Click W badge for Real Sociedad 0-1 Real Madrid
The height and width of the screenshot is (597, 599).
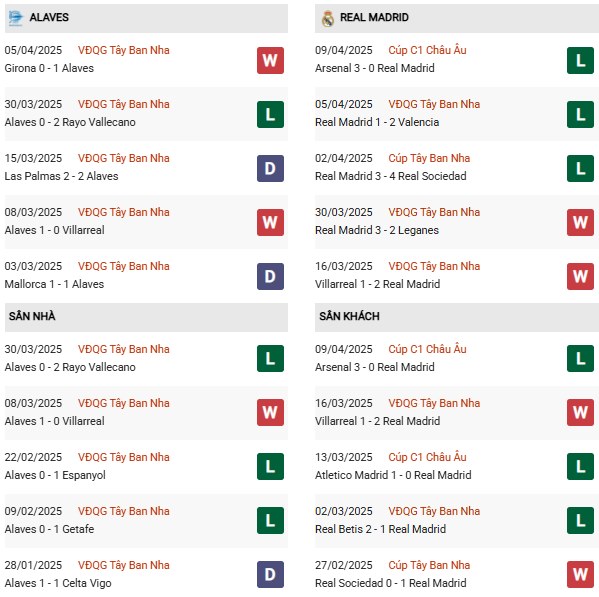[x=580, y=574]
